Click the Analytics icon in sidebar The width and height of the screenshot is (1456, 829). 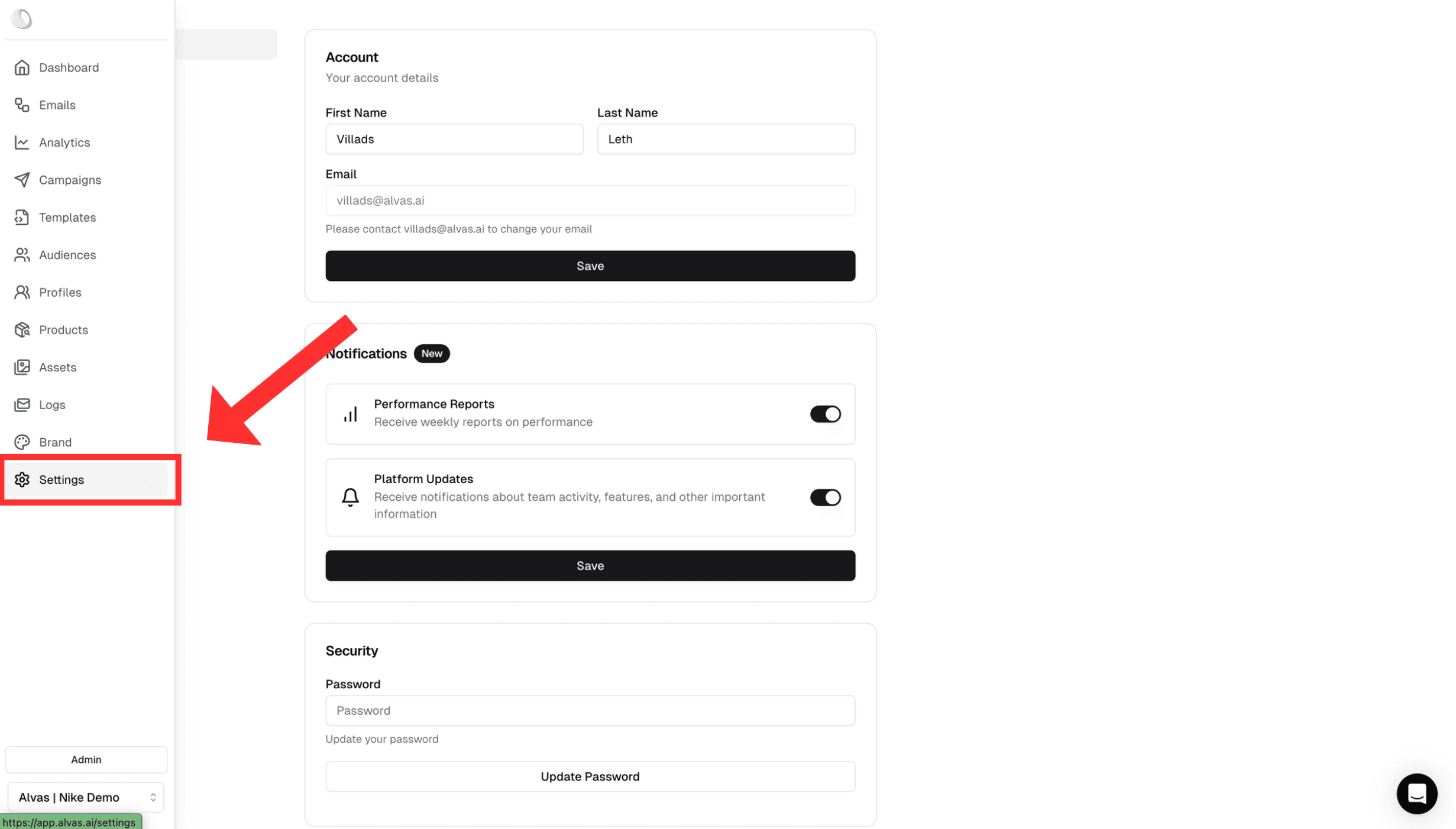pyautogui.click(x=21, y=142)
